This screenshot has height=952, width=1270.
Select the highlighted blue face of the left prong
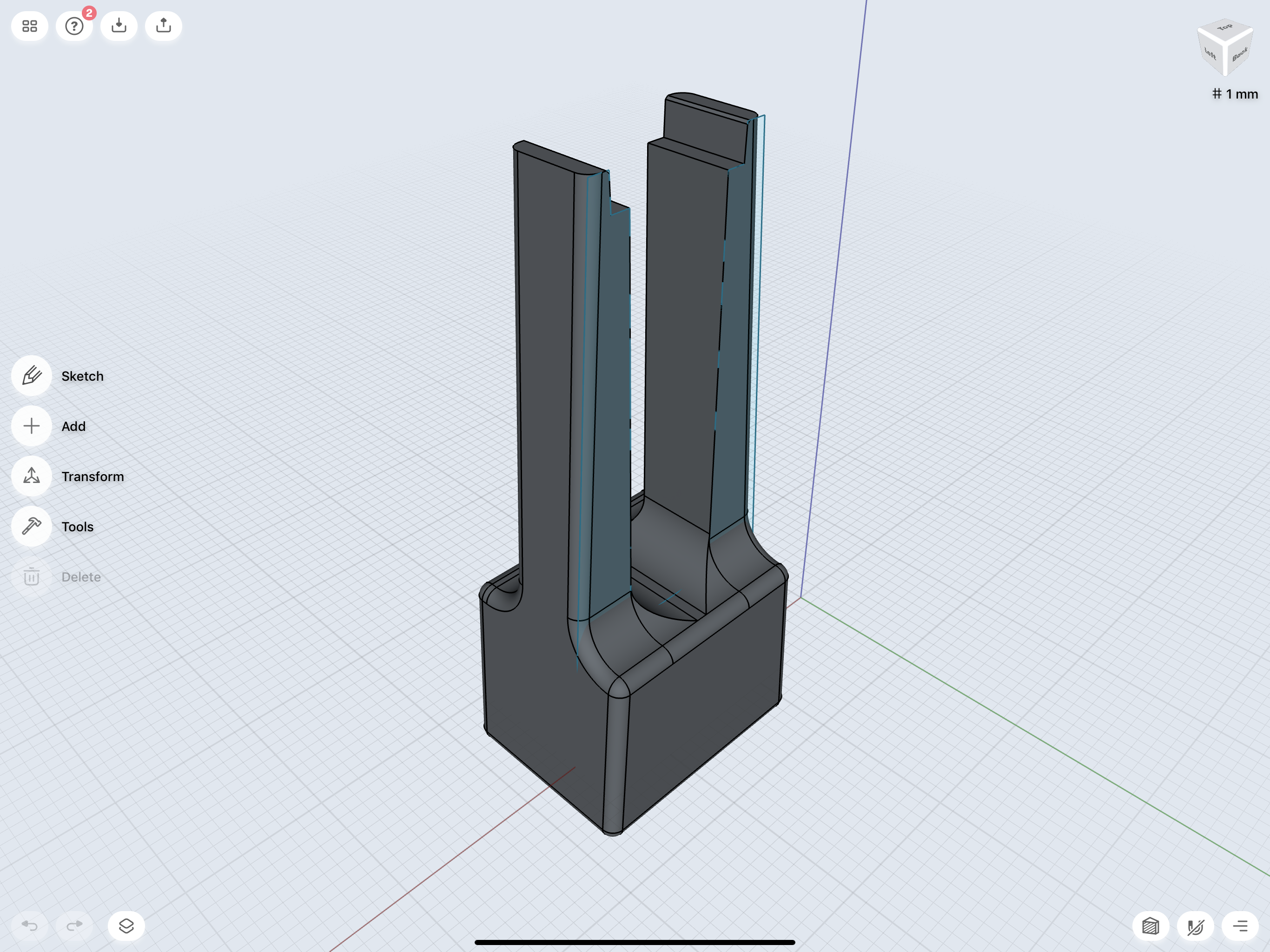pyautogui.click(x=612, y=402)
